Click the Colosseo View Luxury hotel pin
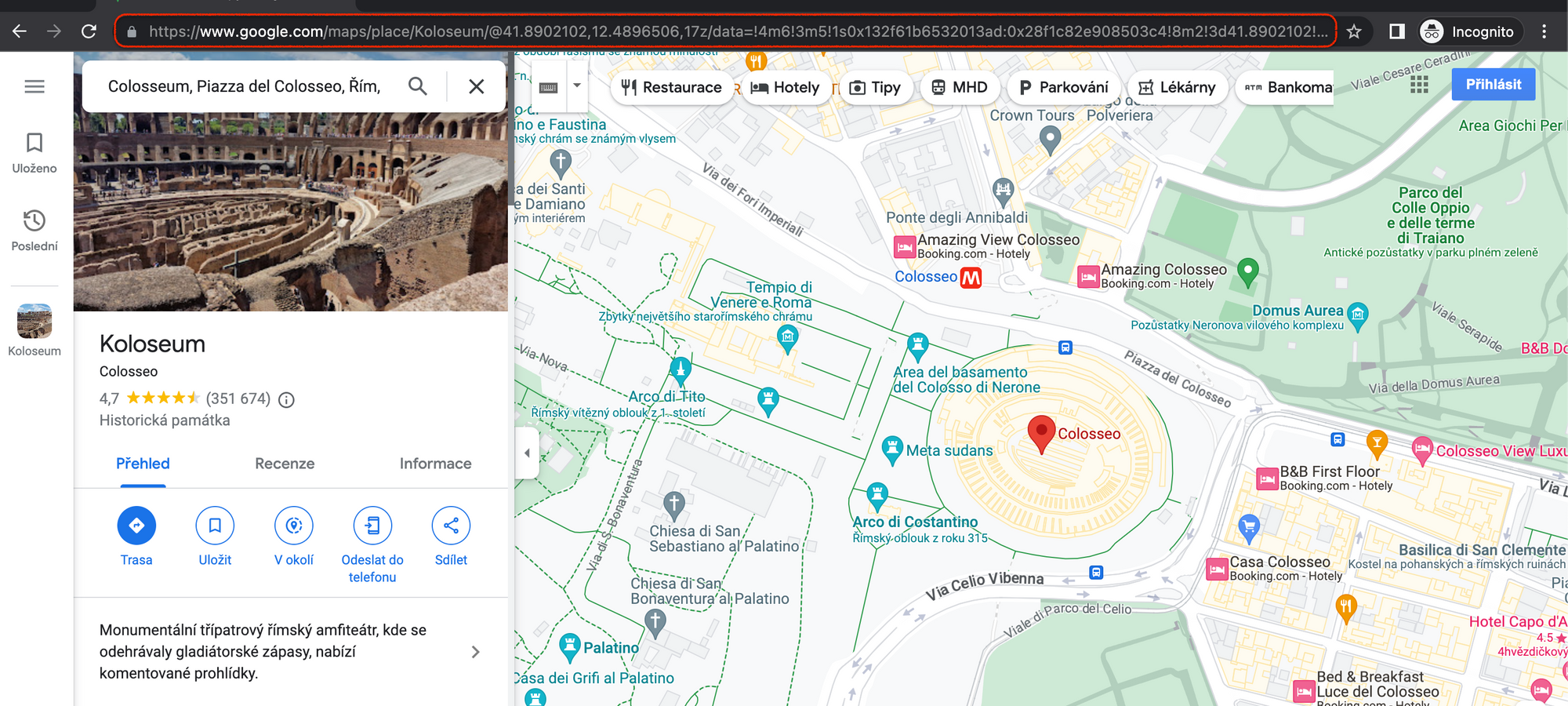This screenshot has width=1568, height=706. 1422,451
